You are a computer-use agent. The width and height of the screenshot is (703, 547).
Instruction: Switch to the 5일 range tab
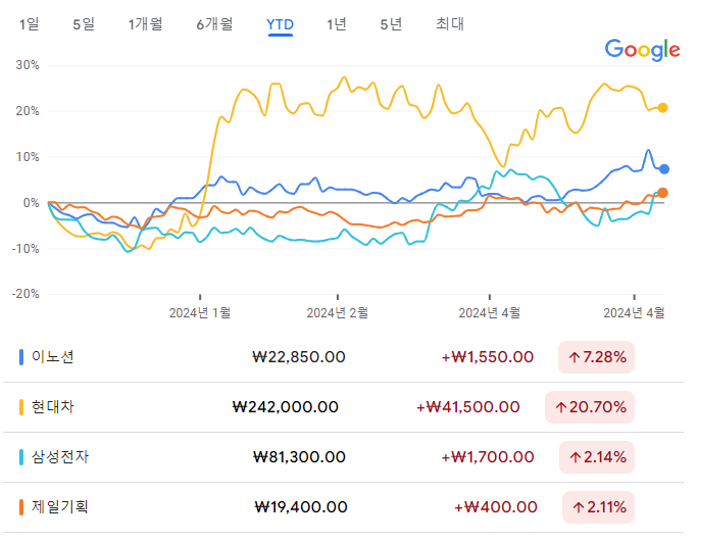(x=84, y=24)
